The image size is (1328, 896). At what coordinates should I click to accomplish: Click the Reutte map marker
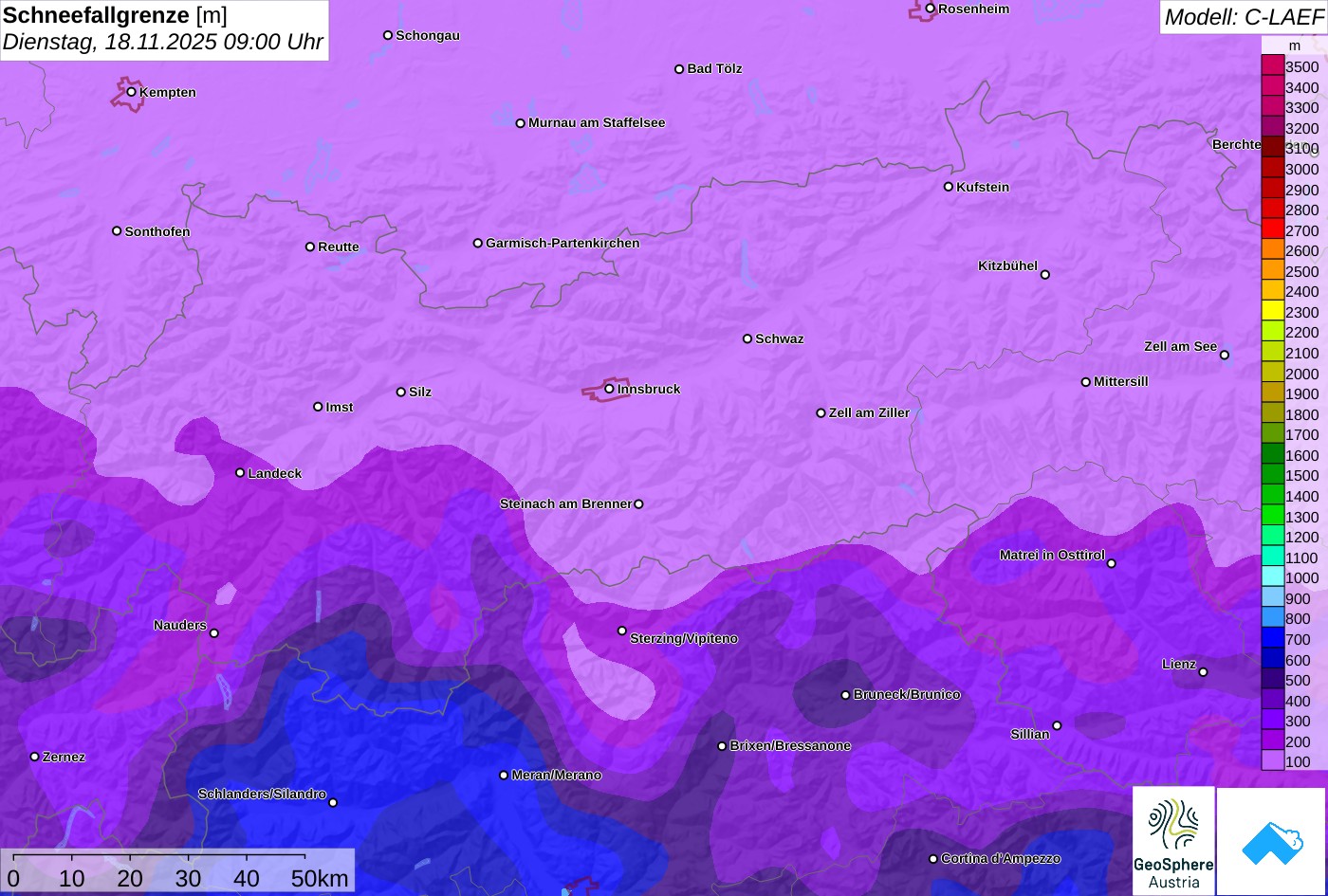coord(310,247)
